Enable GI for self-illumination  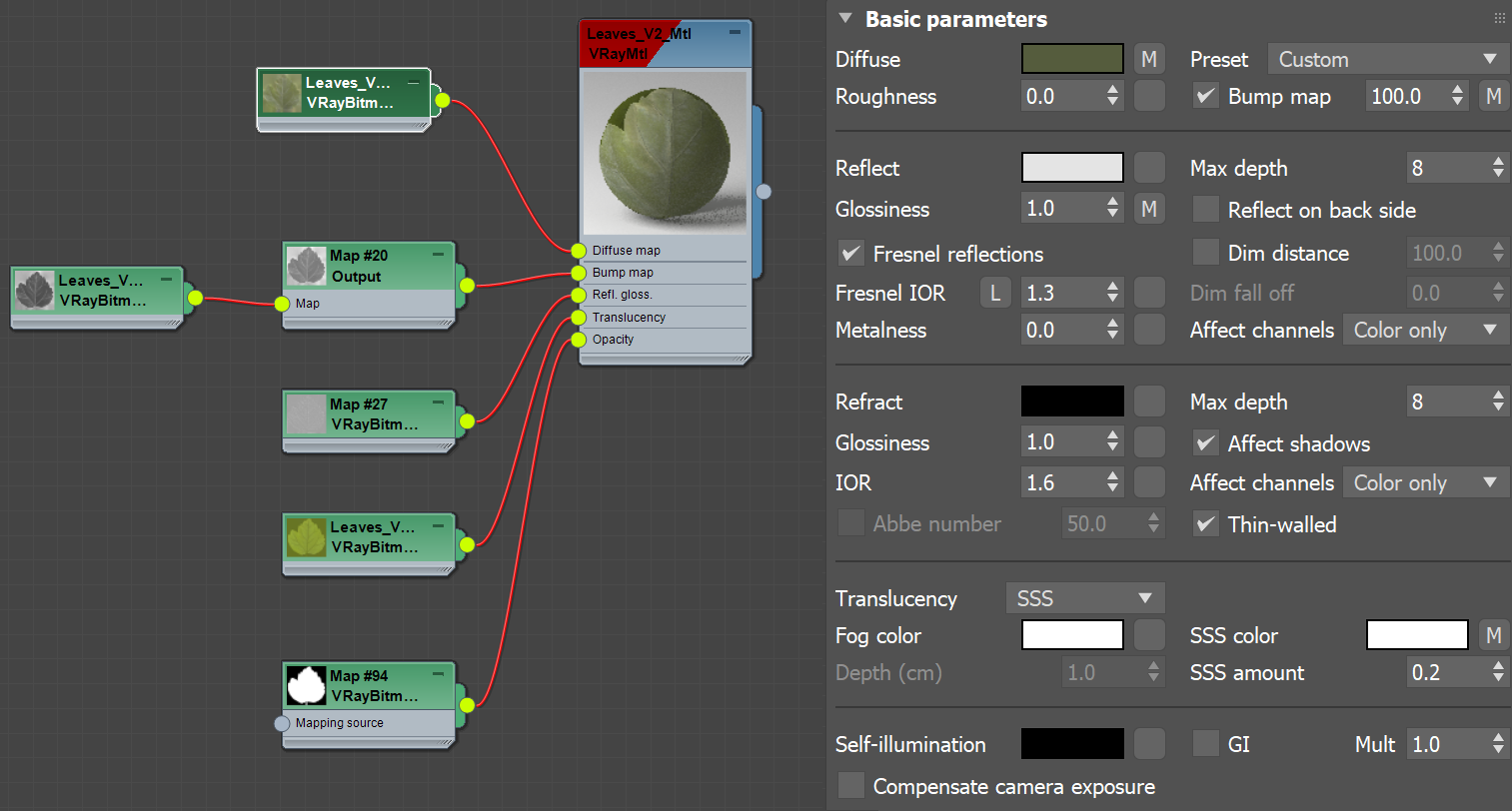pyautogui.click(x=1205, y=743)
